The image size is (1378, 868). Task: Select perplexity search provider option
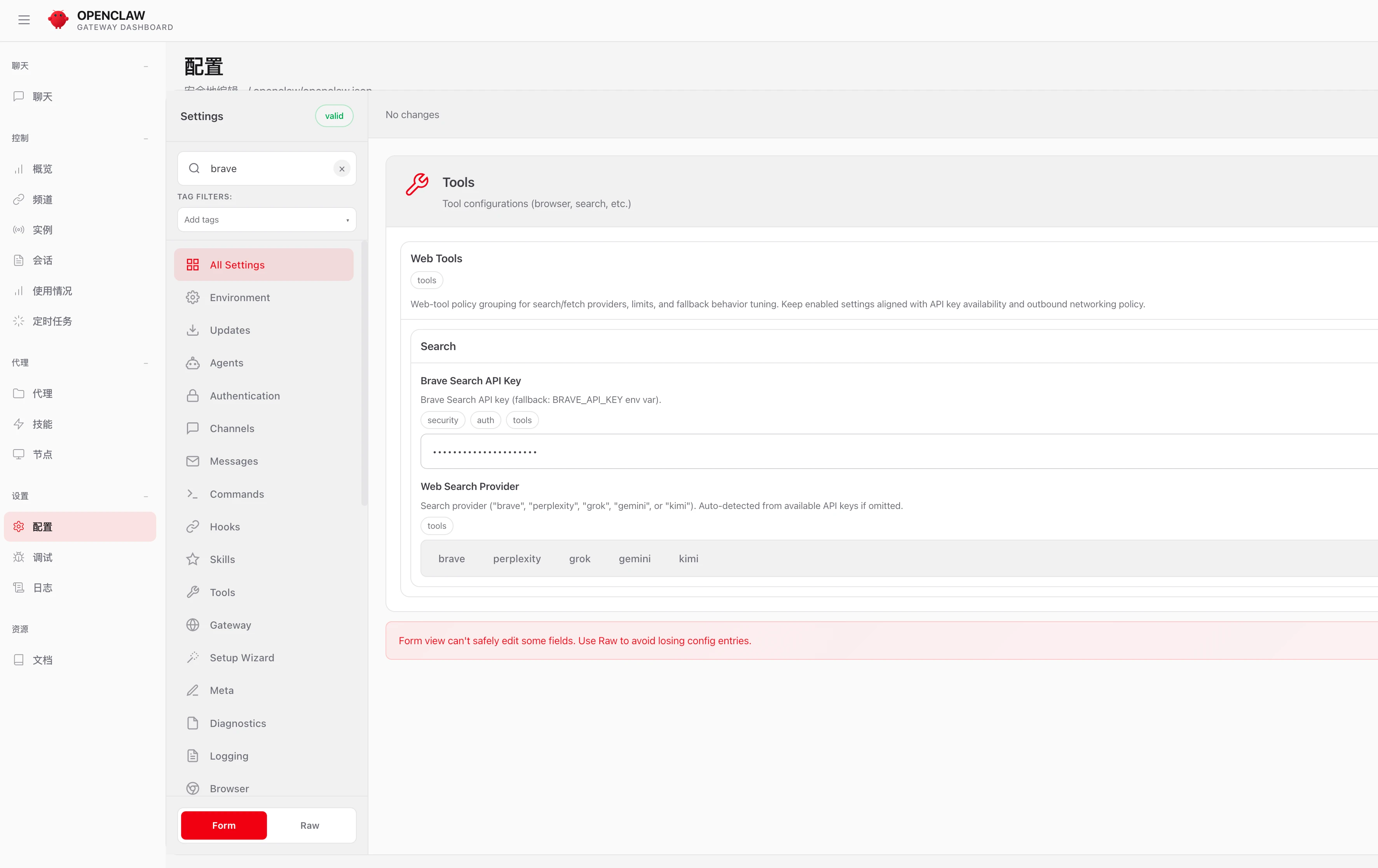(517, 558)
